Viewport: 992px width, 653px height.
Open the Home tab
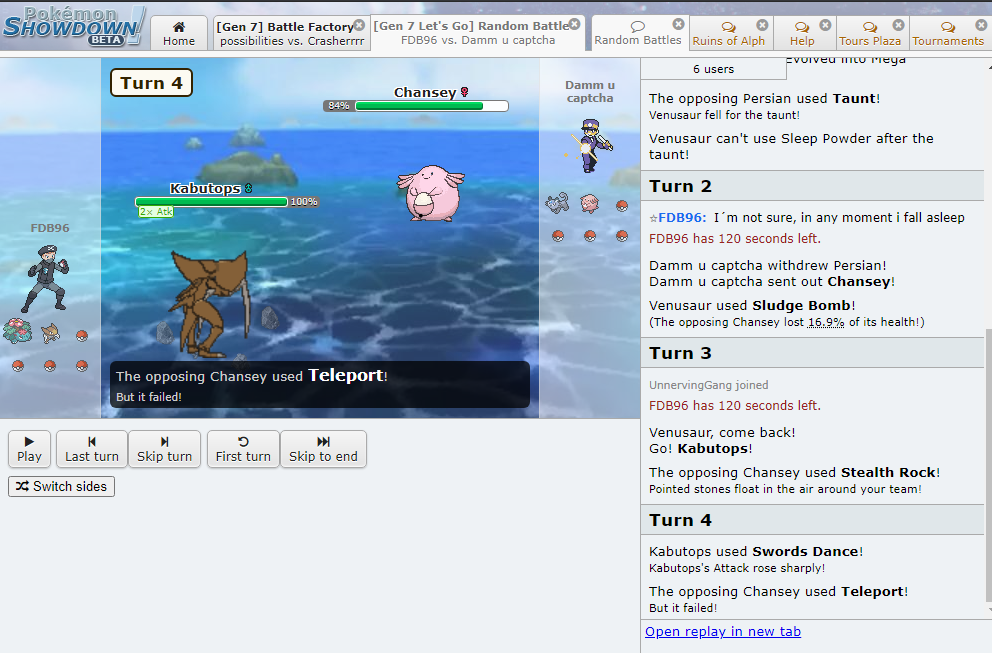[179, 34]
